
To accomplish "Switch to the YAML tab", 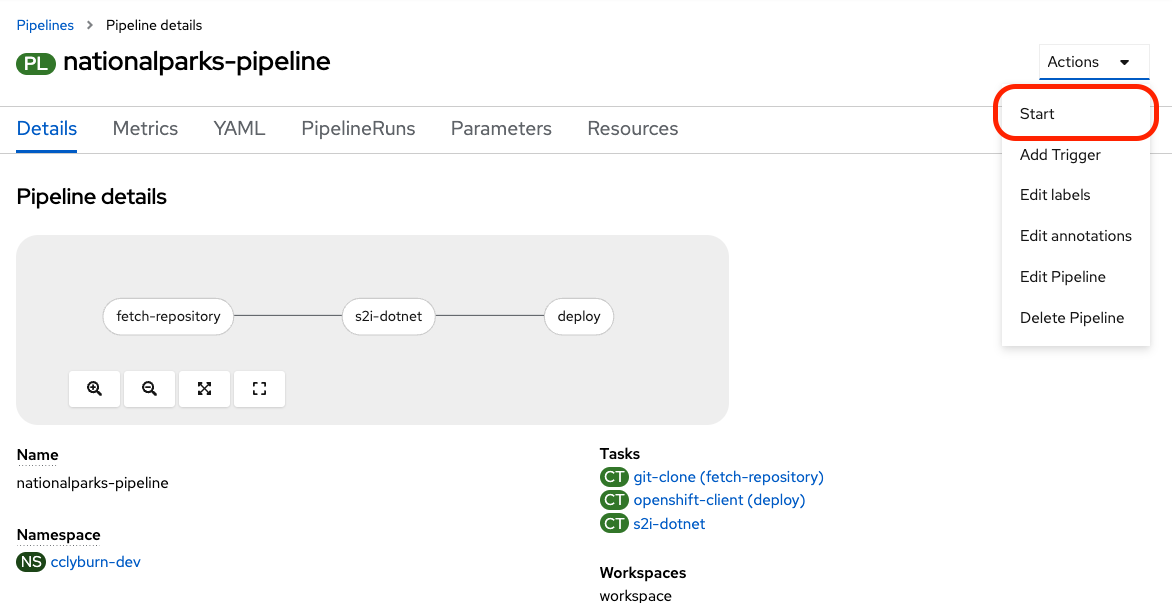I will tap(239, 129).
